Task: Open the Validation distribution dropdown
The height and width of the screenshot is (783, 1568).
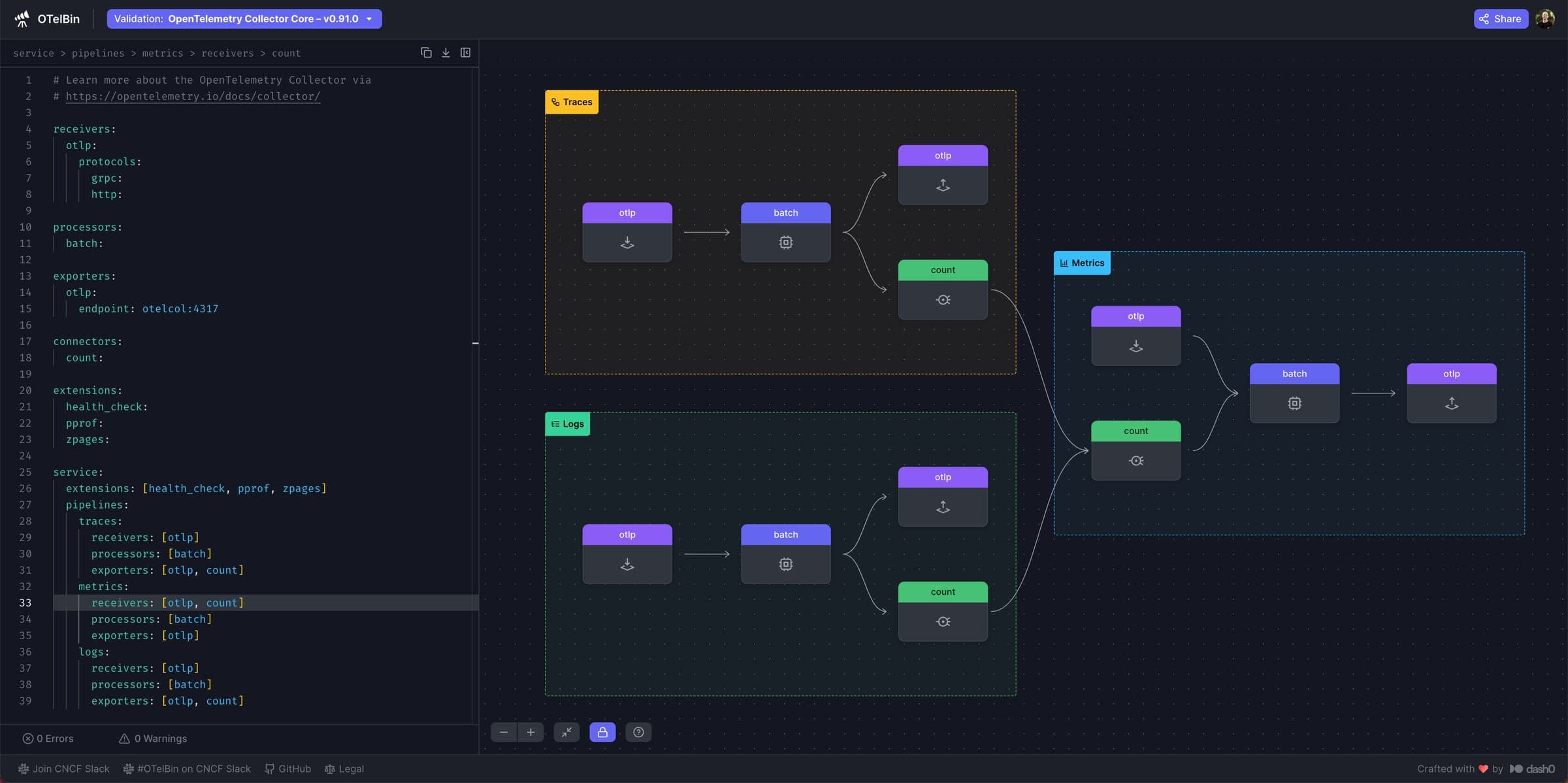Action: point(244,19)
